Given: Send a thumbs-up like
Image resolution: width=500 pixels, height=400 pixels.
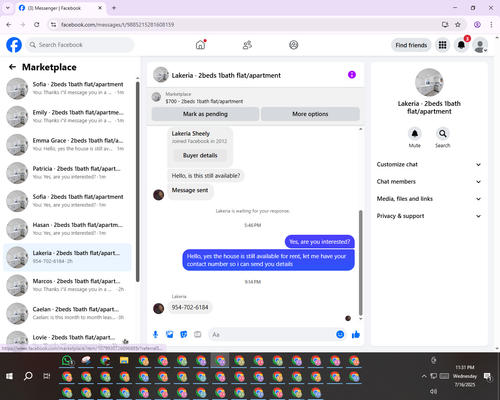Looking at the screenshot, I should [356, 334].
